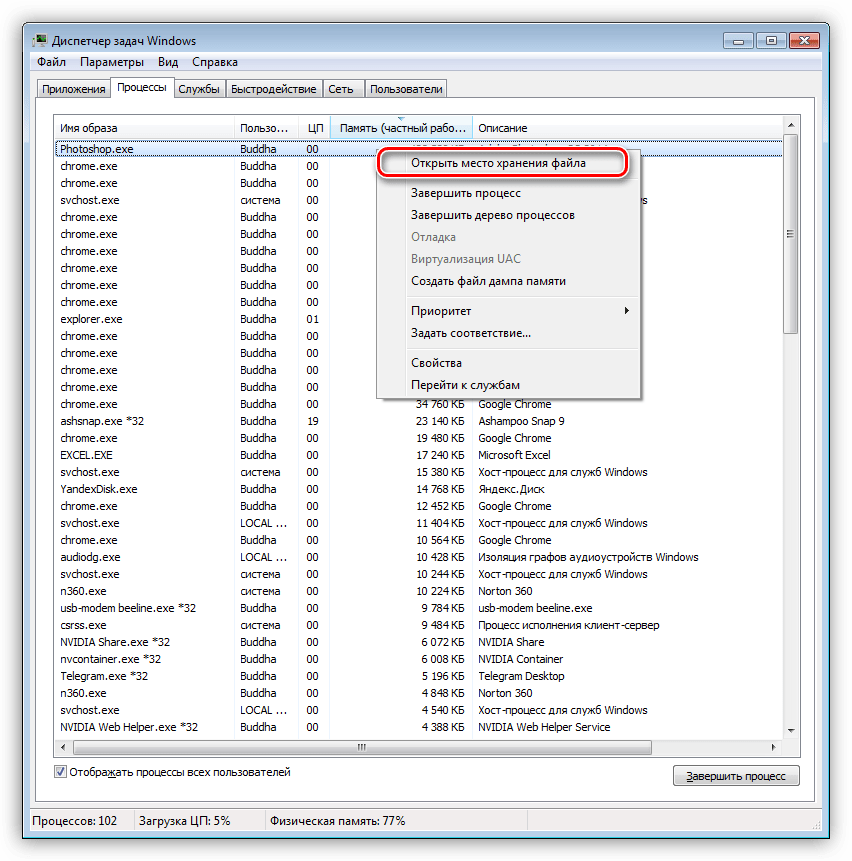Image resolution: width=852 pixels, height=861 pixels.
Task: Select the Telegram.exe *32 process
Action: pos(419,676)
